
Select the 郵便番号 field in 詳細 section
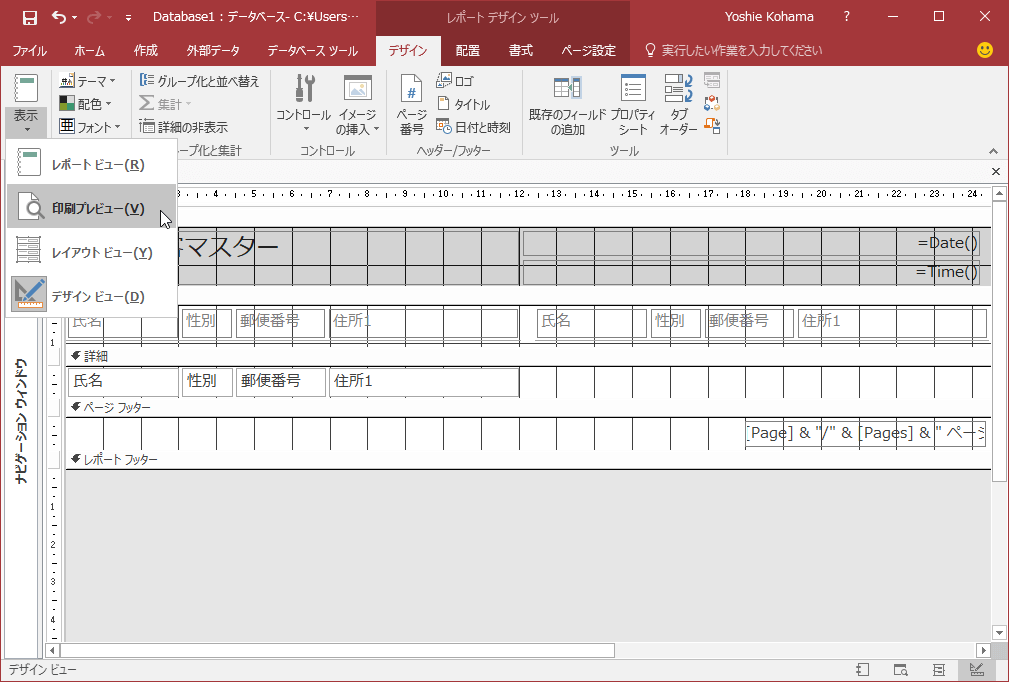(281, 382)
